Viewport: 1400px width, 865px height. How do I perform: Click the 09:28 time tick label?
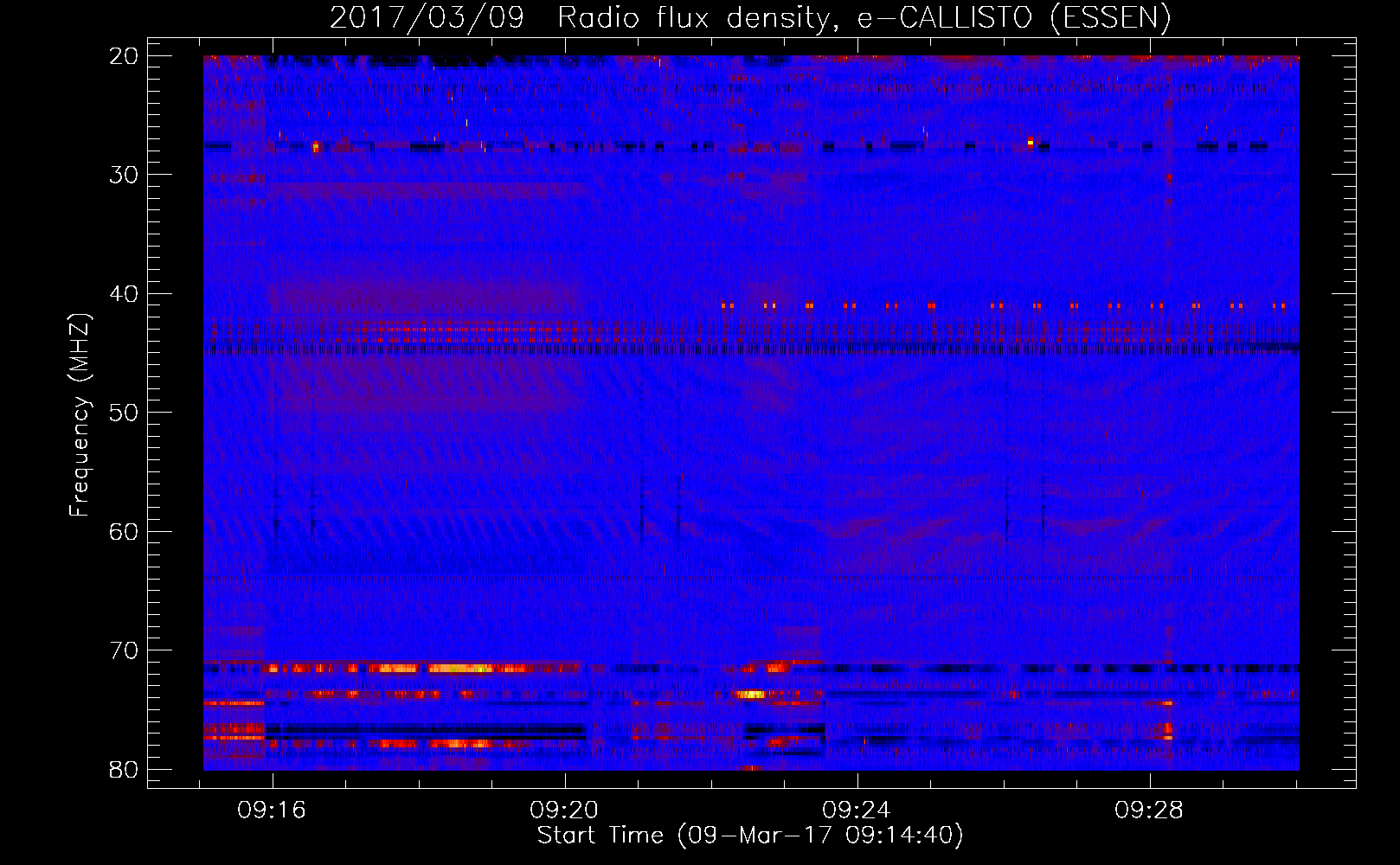[1149, 811]
